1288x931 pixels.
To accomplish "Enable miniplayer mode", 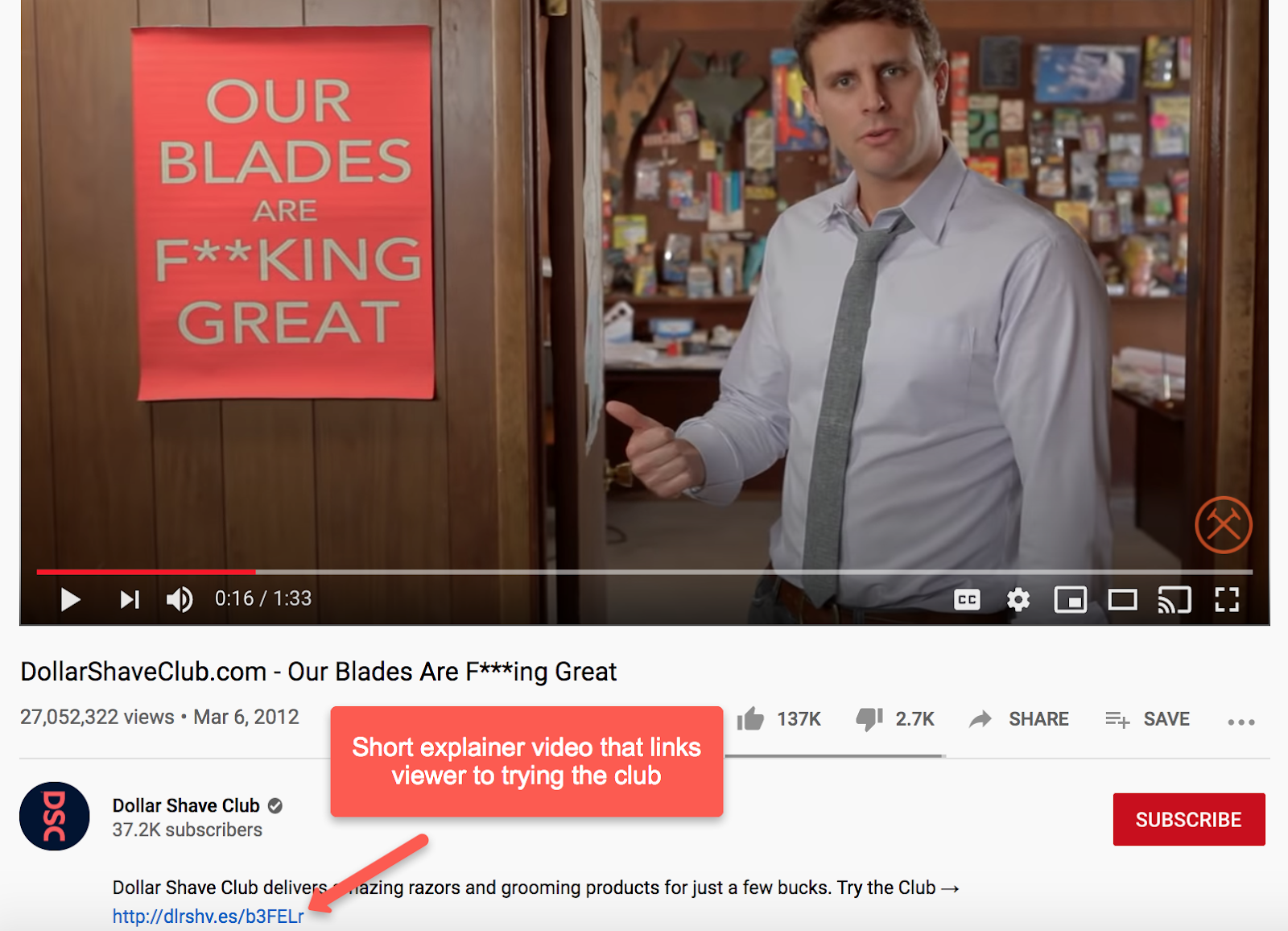I will click(x=1070, y=600).
